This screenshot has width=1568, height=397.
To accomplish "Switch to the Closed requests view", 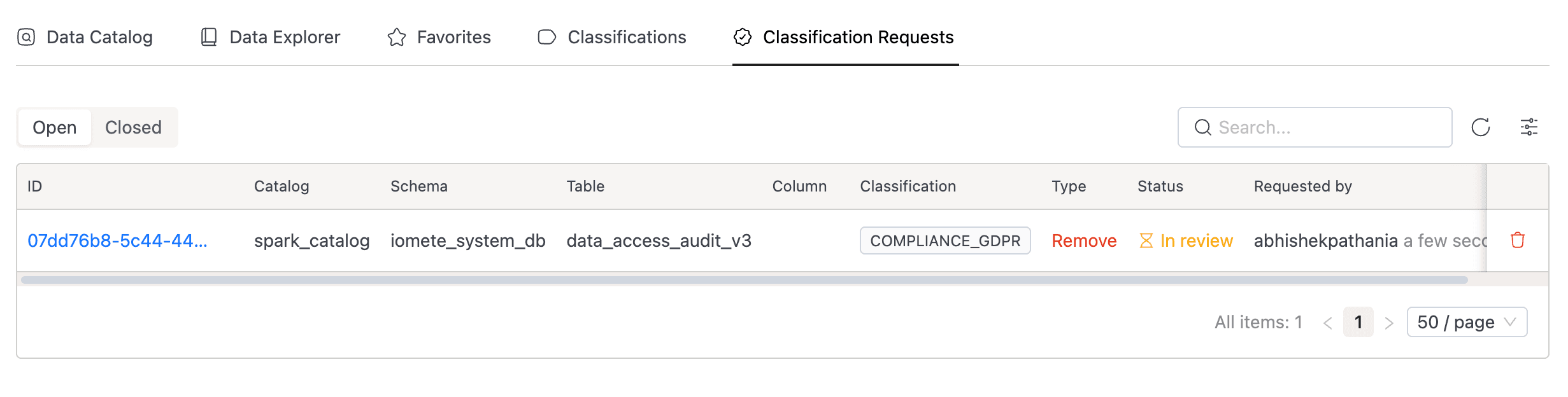I will point(133,127).
